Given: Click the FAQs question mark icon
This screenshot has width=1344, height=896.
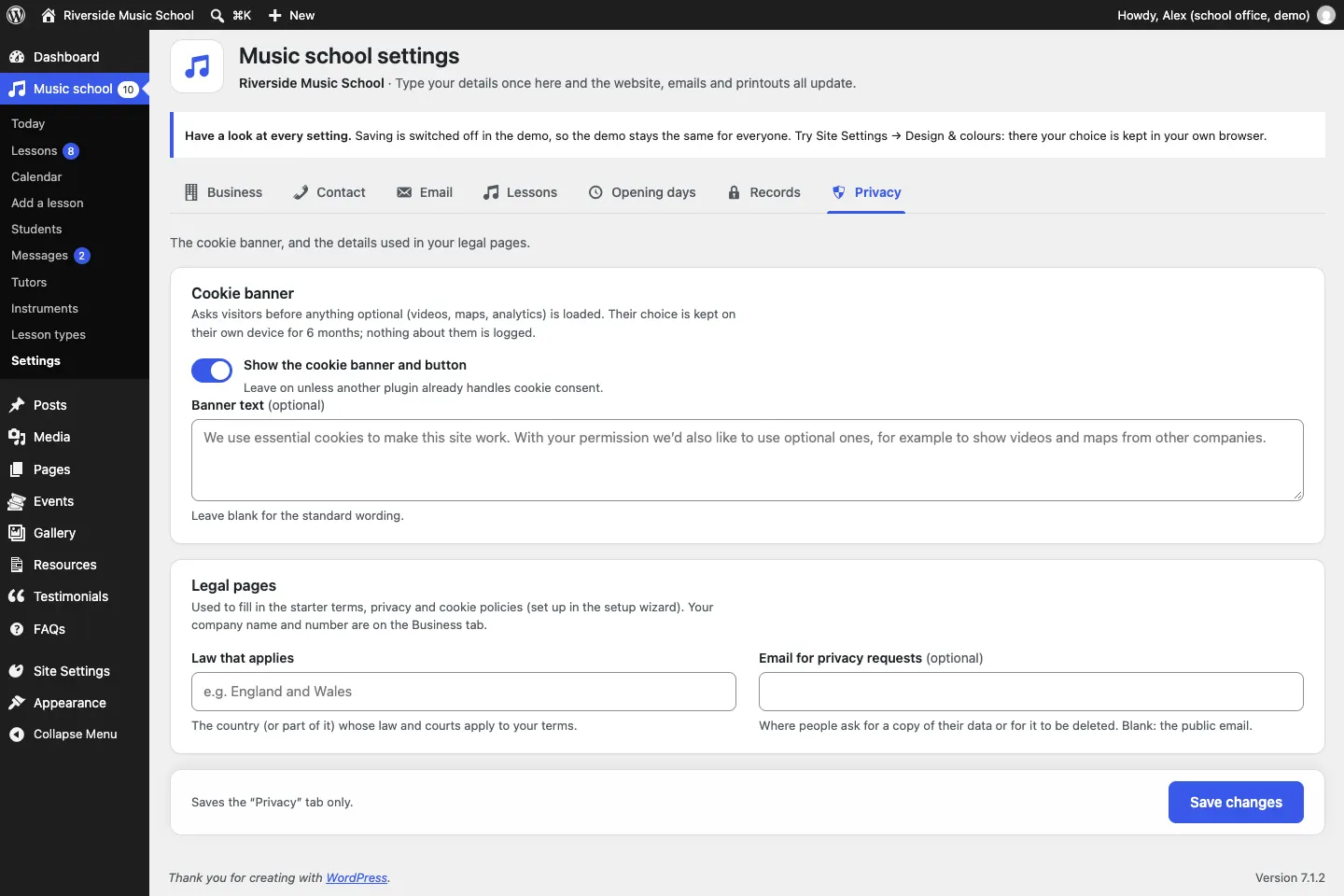Looking at the screenshot, I should pyautogui.click(x=17, y=629).
